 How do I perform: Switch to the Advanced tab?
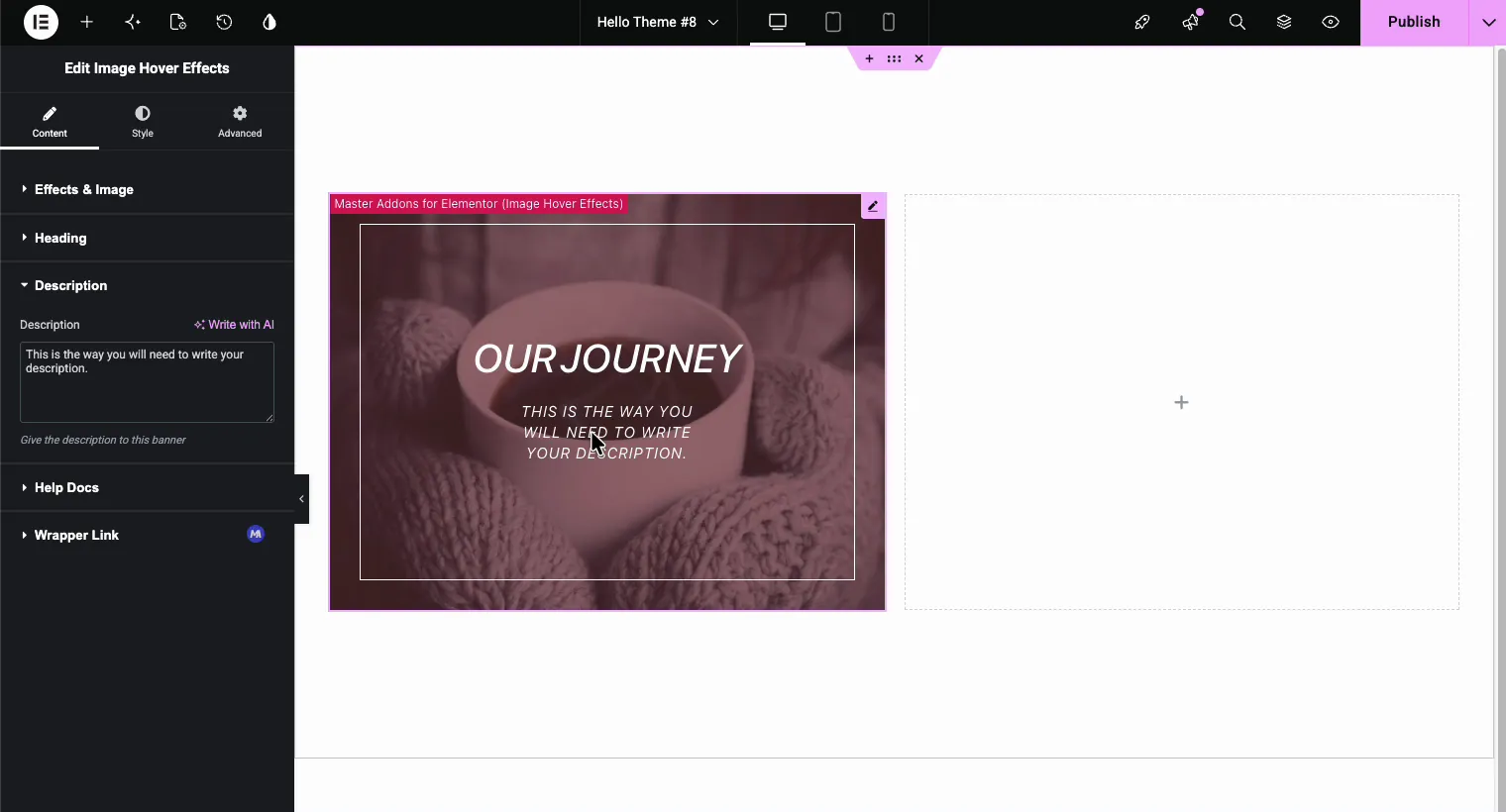click(240, 122)
